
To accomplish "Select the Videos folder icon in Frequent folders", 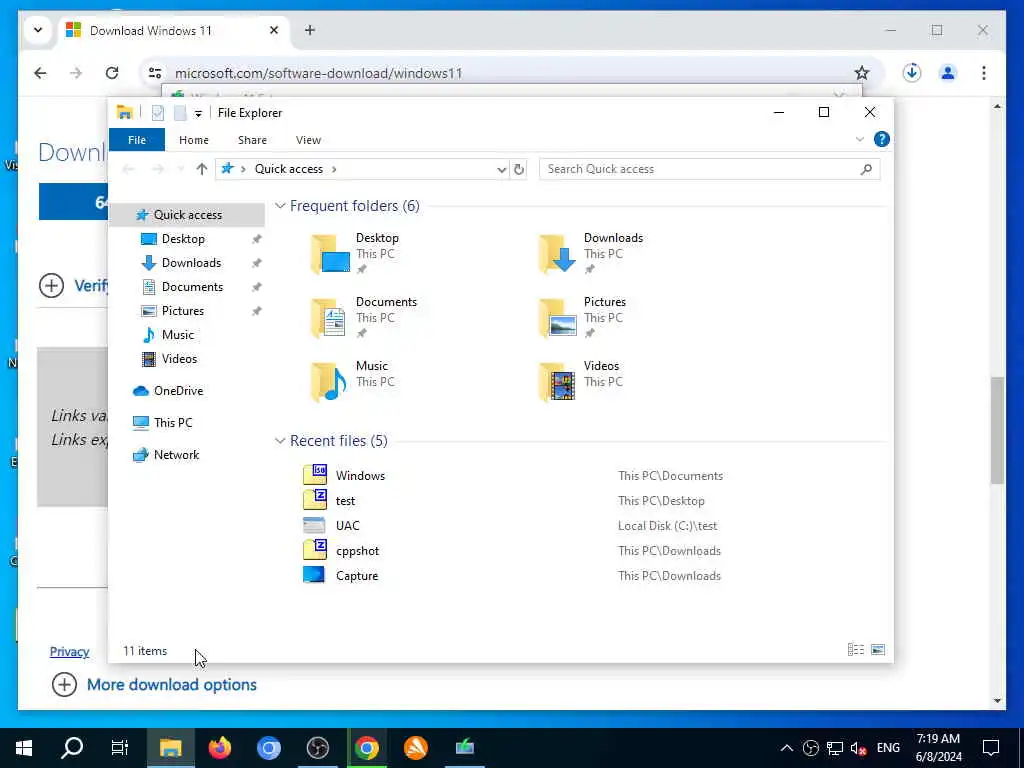I will point(557,382).
